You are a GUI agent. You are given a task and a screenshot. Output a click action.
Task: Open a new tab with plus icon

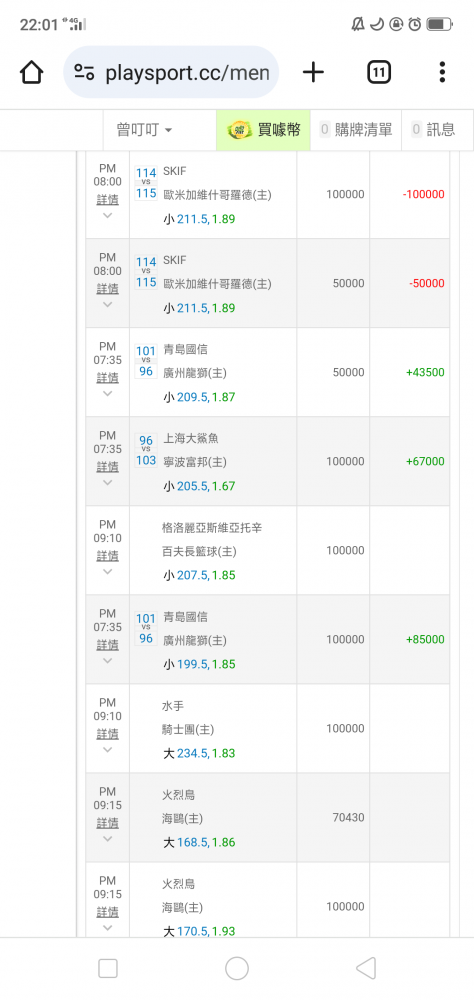pyautogui.click(x=313, y=72)
